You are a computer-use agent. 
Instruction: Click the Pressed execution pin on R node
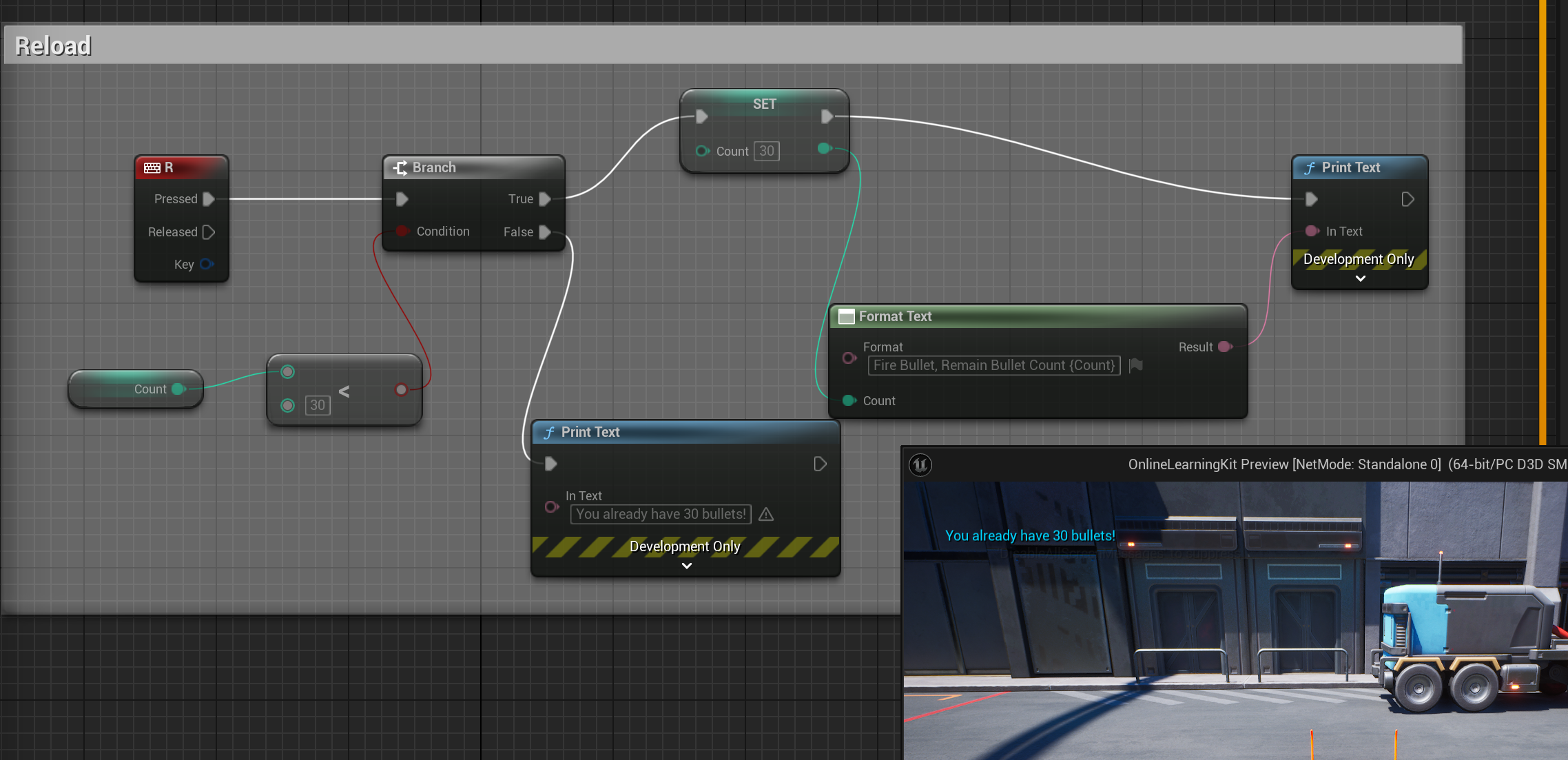tap(209, 199)
